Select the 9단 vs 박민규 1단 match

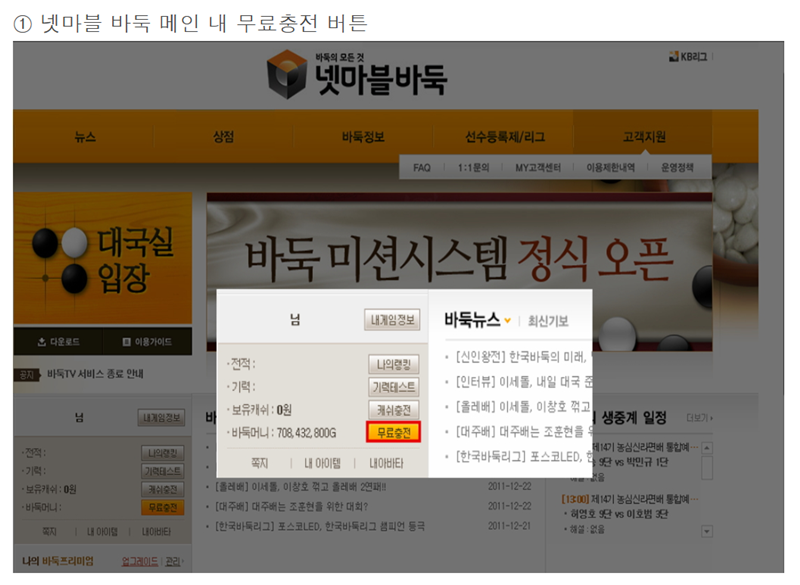coord(631,462)
